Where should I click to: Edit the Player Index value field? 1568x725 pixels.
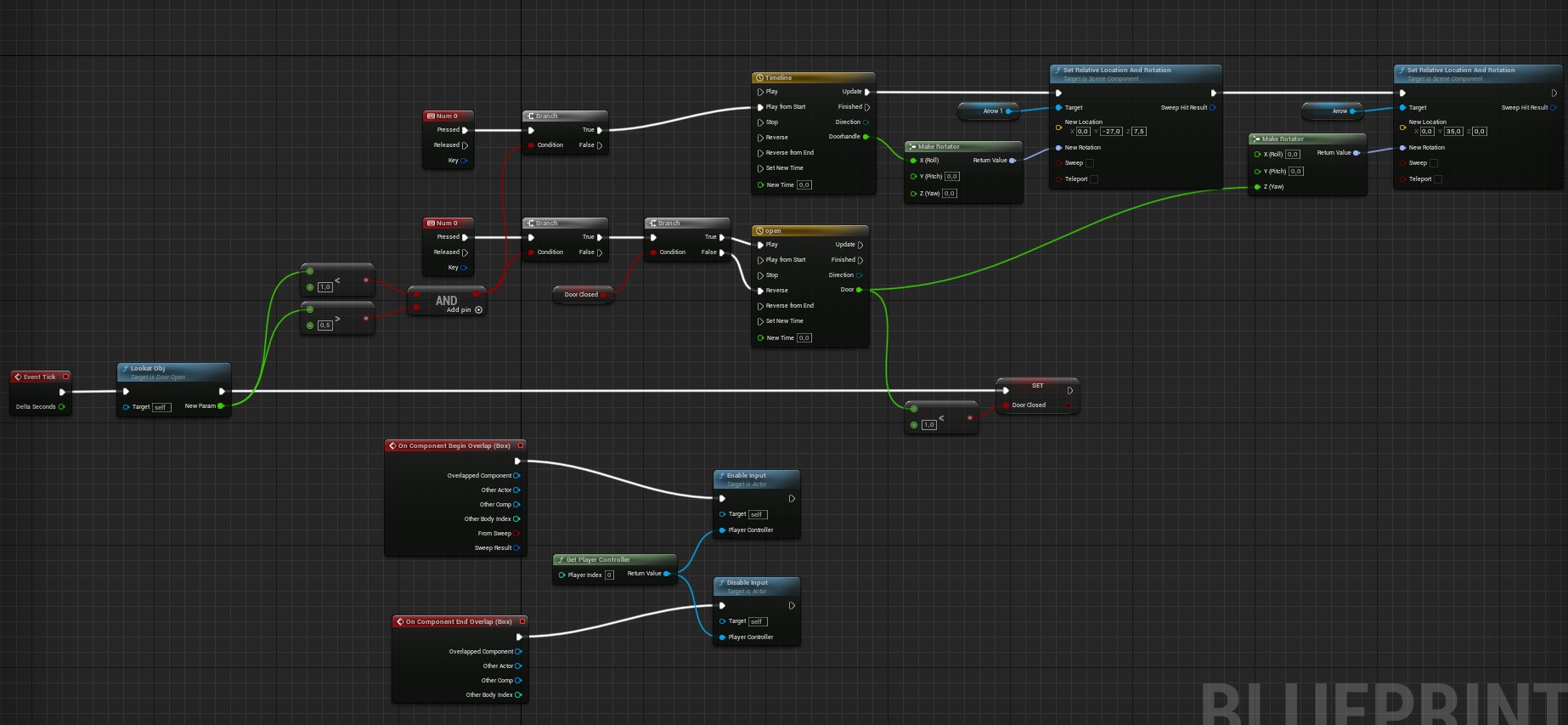click(609, 575)
